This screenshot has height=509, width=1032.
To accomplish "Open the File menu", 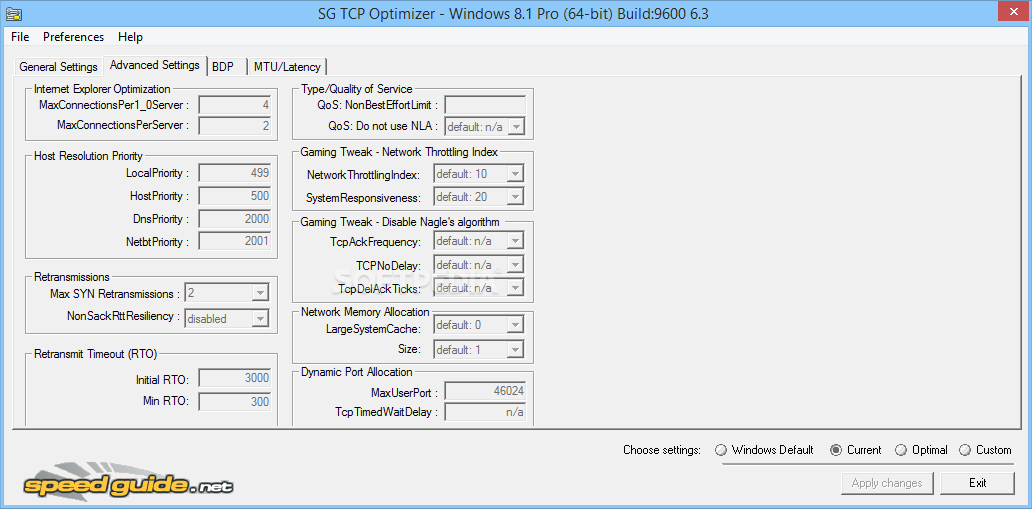I will point(20,37).
